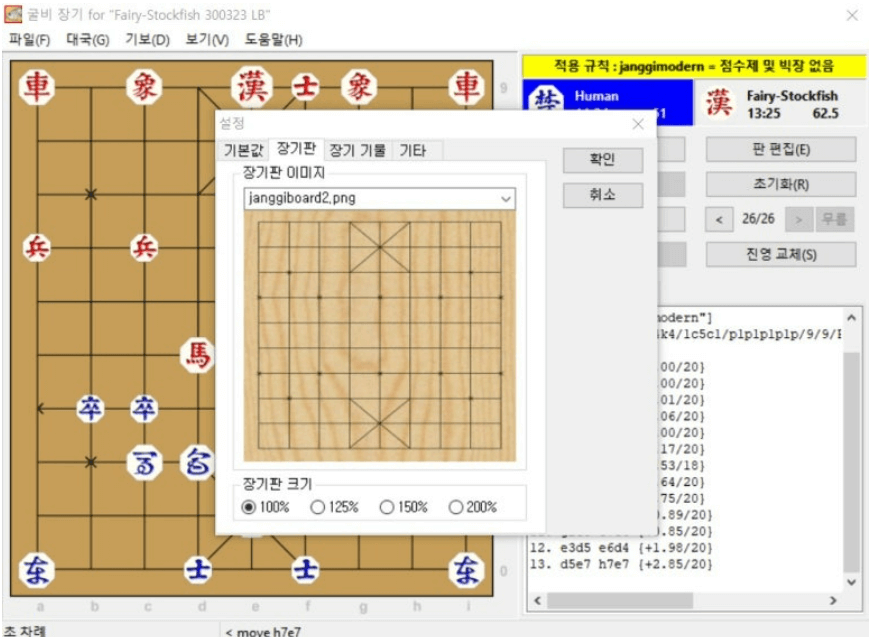The height and width of the screenshot is (637, 870).
Task: Select the red 兵 soldier on file a
Action: coord(37,247)
